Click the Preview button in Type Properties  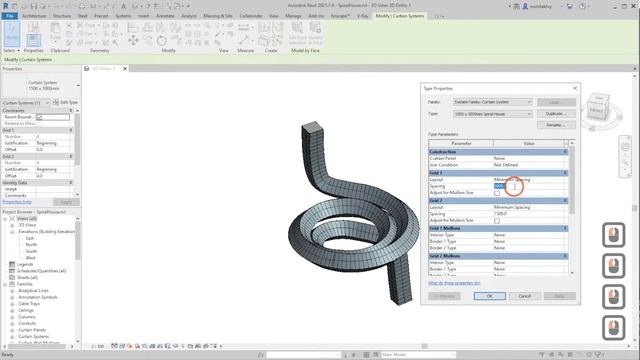tap(444, 296)
